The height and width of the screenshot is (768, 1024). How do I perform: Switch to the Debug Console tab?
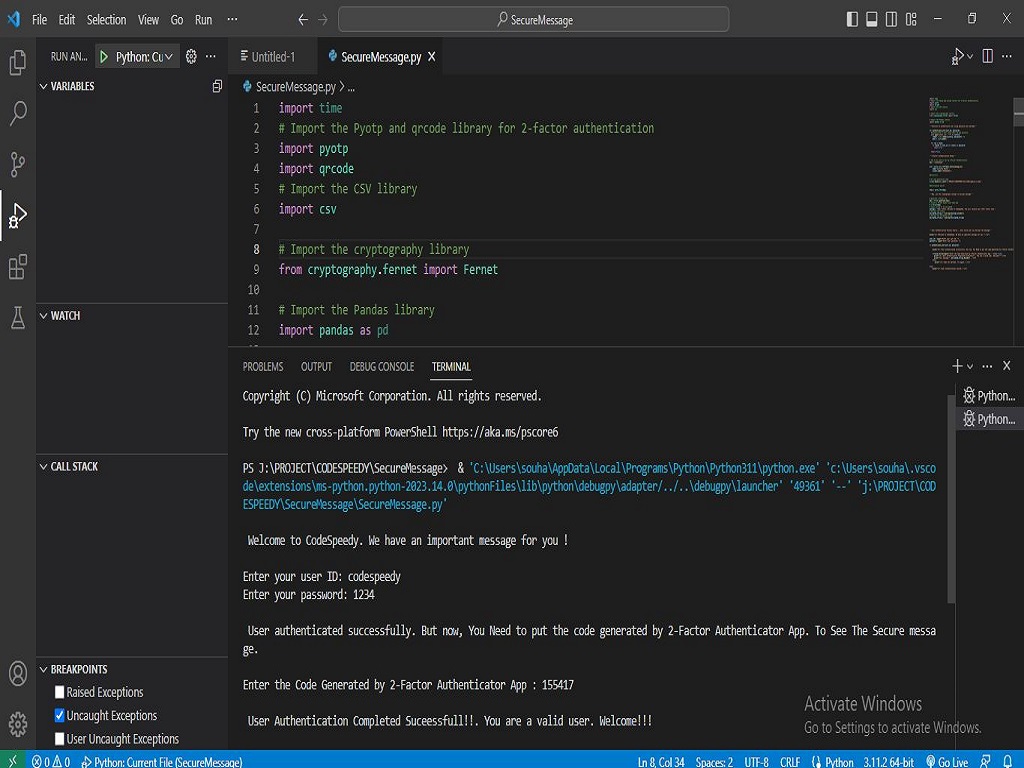(382, 367)
